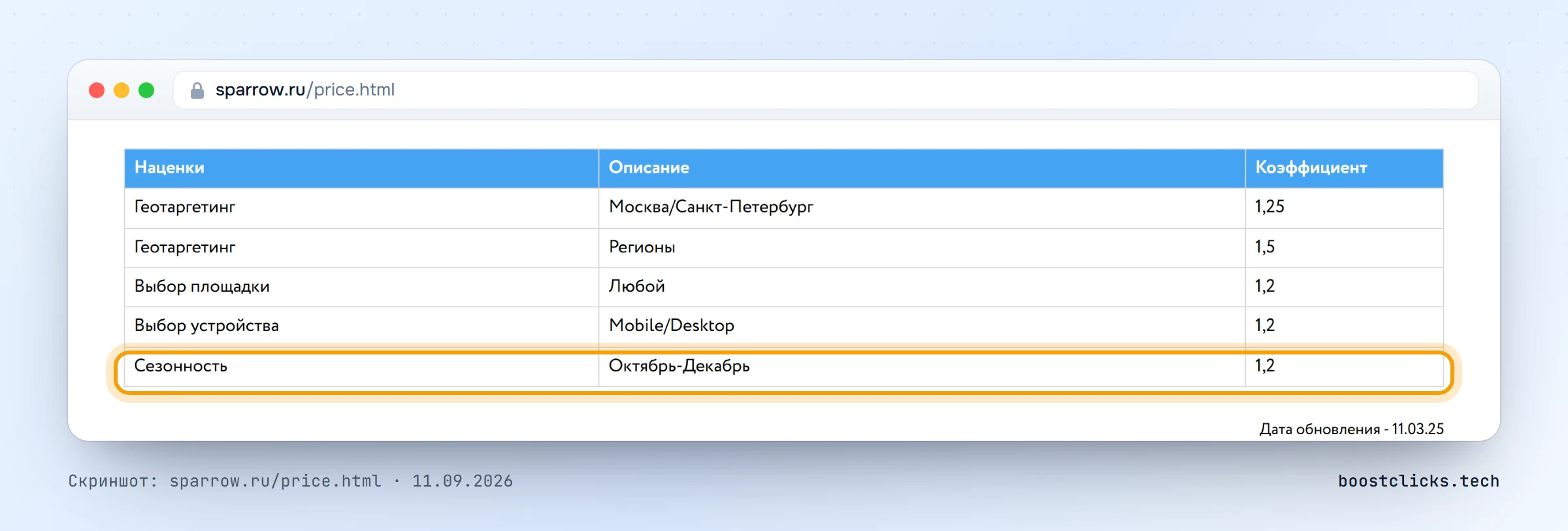Click the 1,25 coefficient value
Screen dimensions: 1568x531
click(x=1269, y=207)
